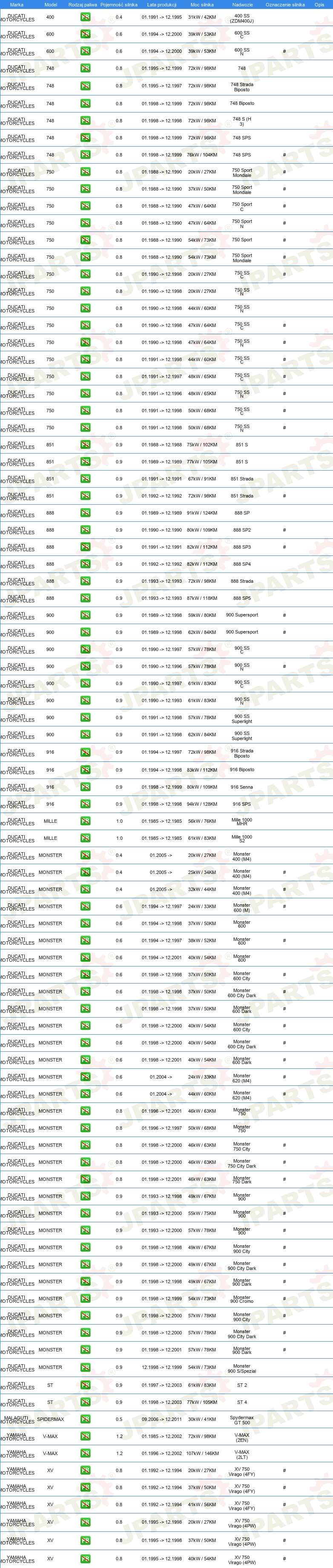Screen dimensions: 333x1568
Task: Click fuel icon in Mille 1000 S2 row
Action: pos(85,838)
